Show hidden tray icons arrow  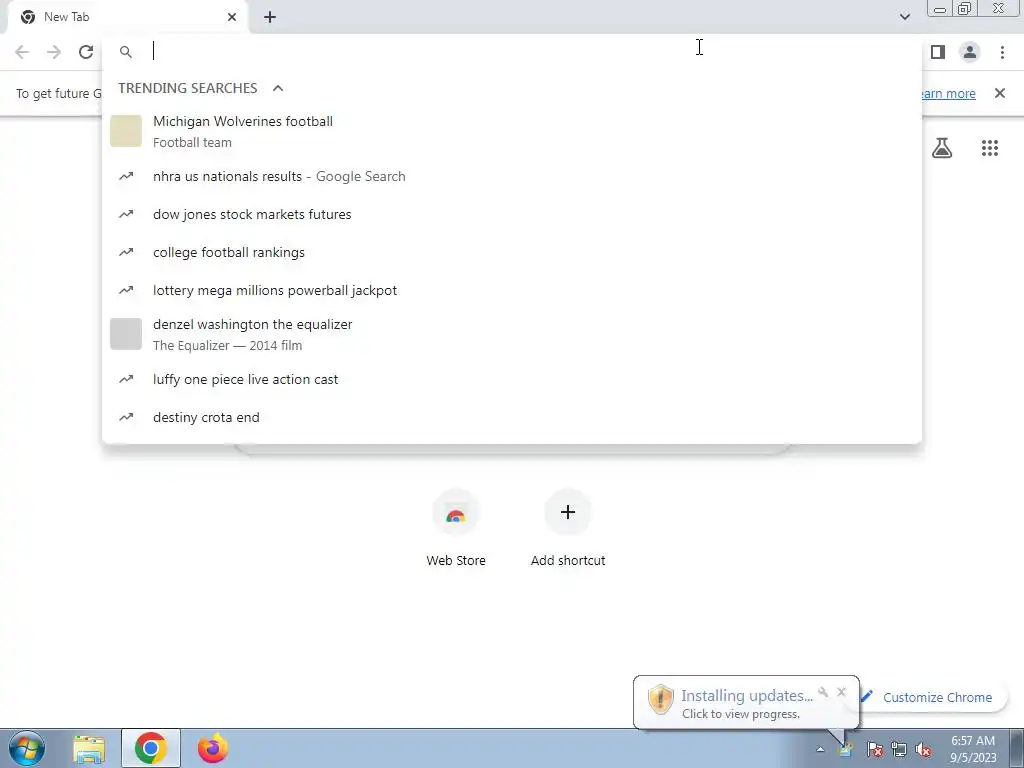coord(820,750)
